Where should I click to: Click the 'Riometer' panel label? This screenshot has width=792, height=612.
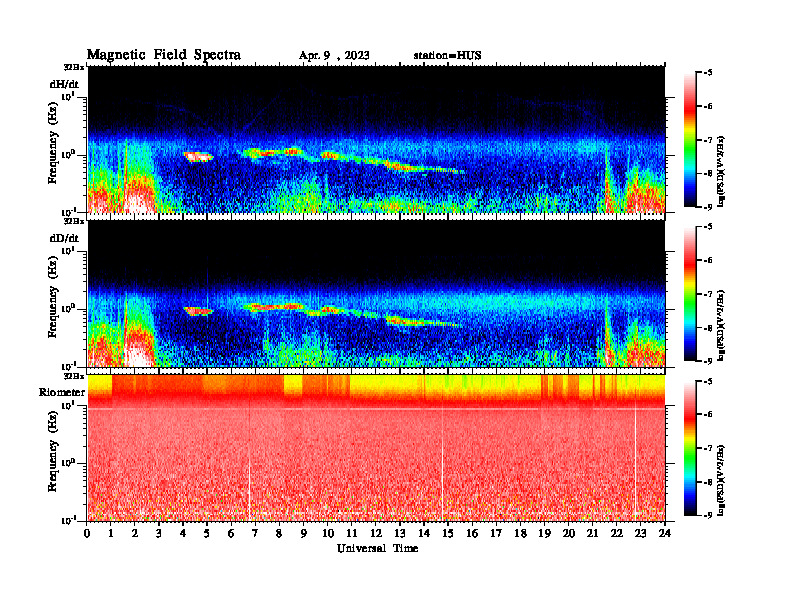[62, 392]
